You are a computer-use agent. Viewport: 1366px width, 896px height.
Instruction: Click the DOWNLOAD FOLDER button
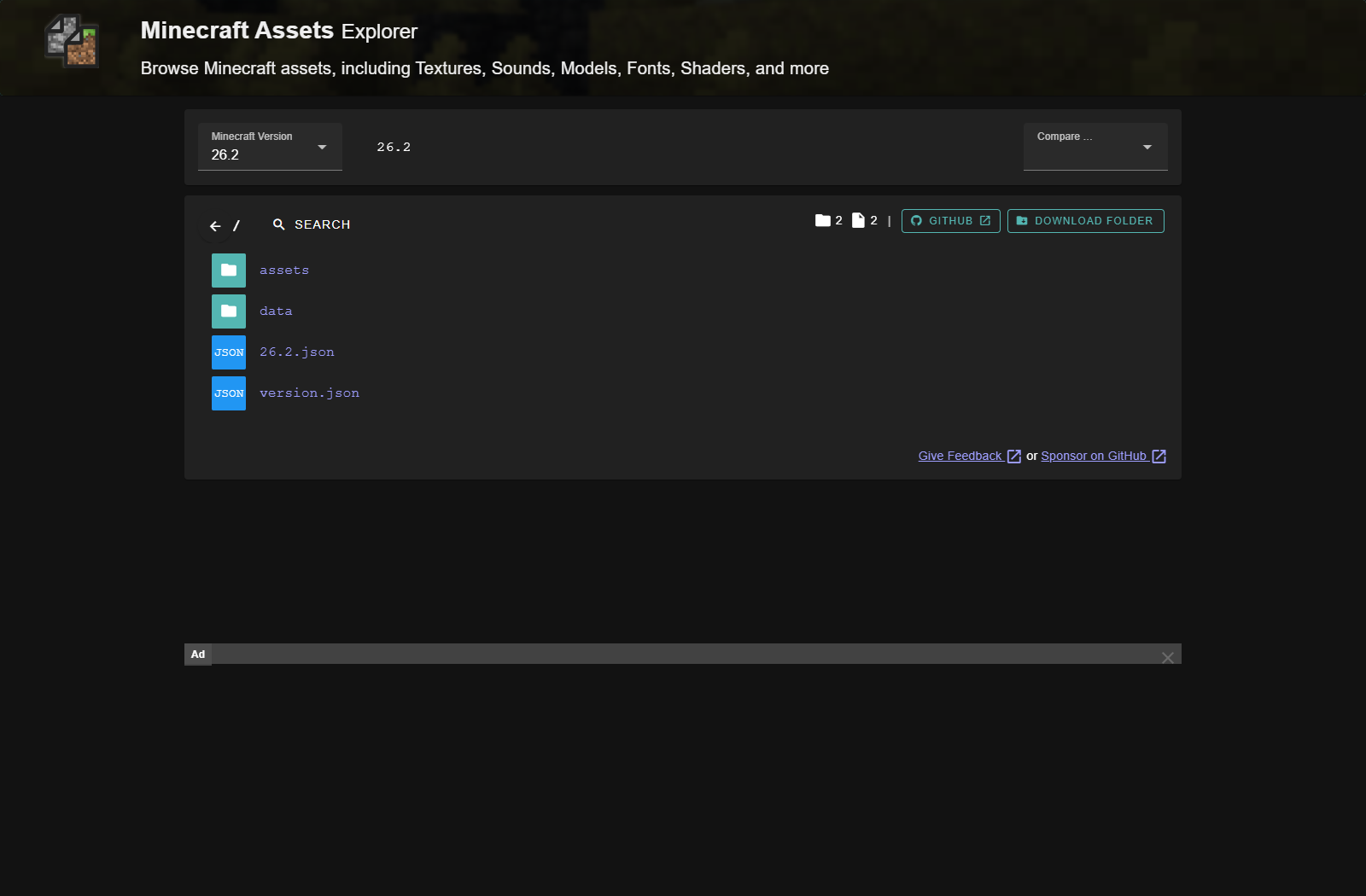point(1086,221)
